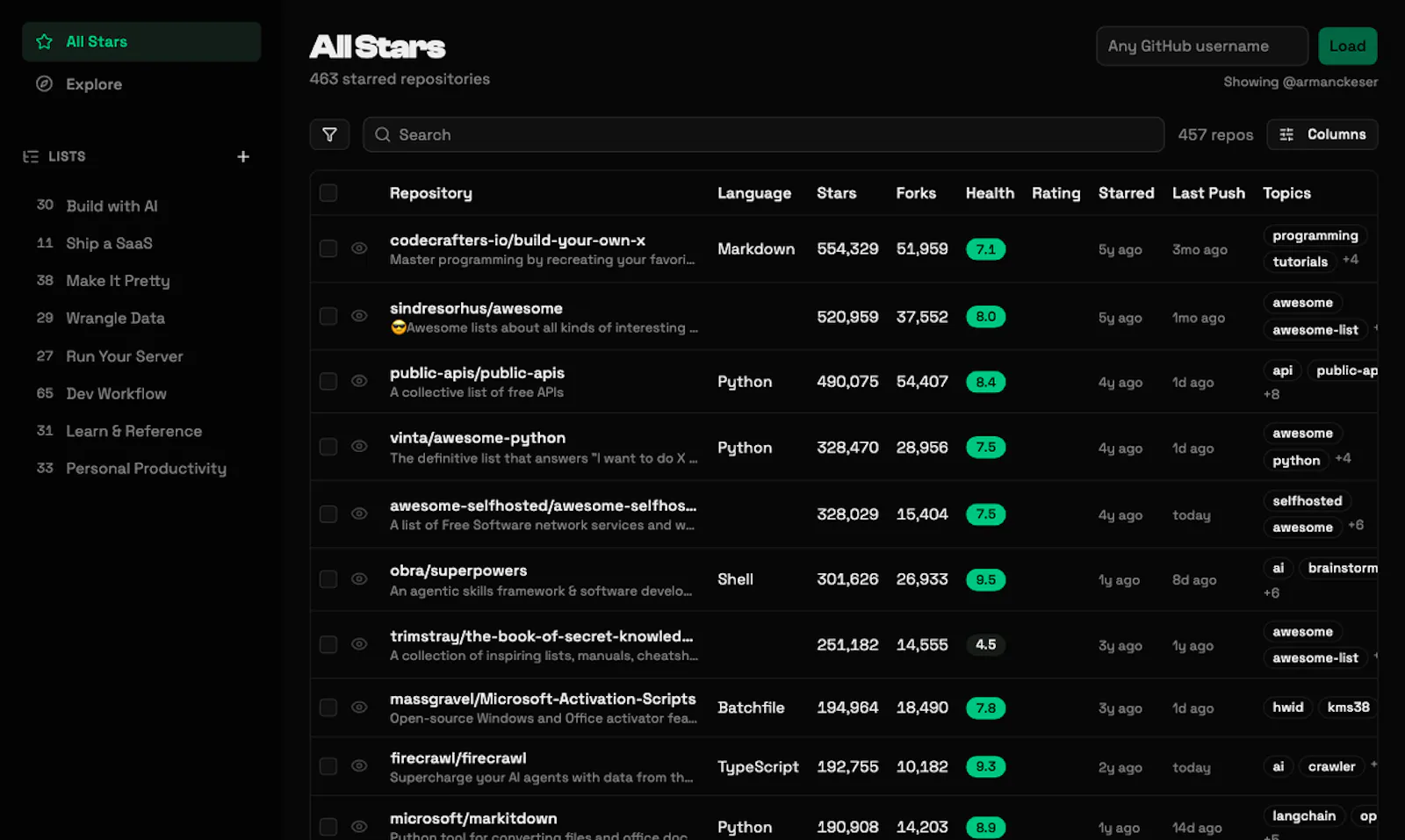The height and width of the screenshot is (840, 1405).
Task: Sort by the Language column header
Action: point(754,193)
